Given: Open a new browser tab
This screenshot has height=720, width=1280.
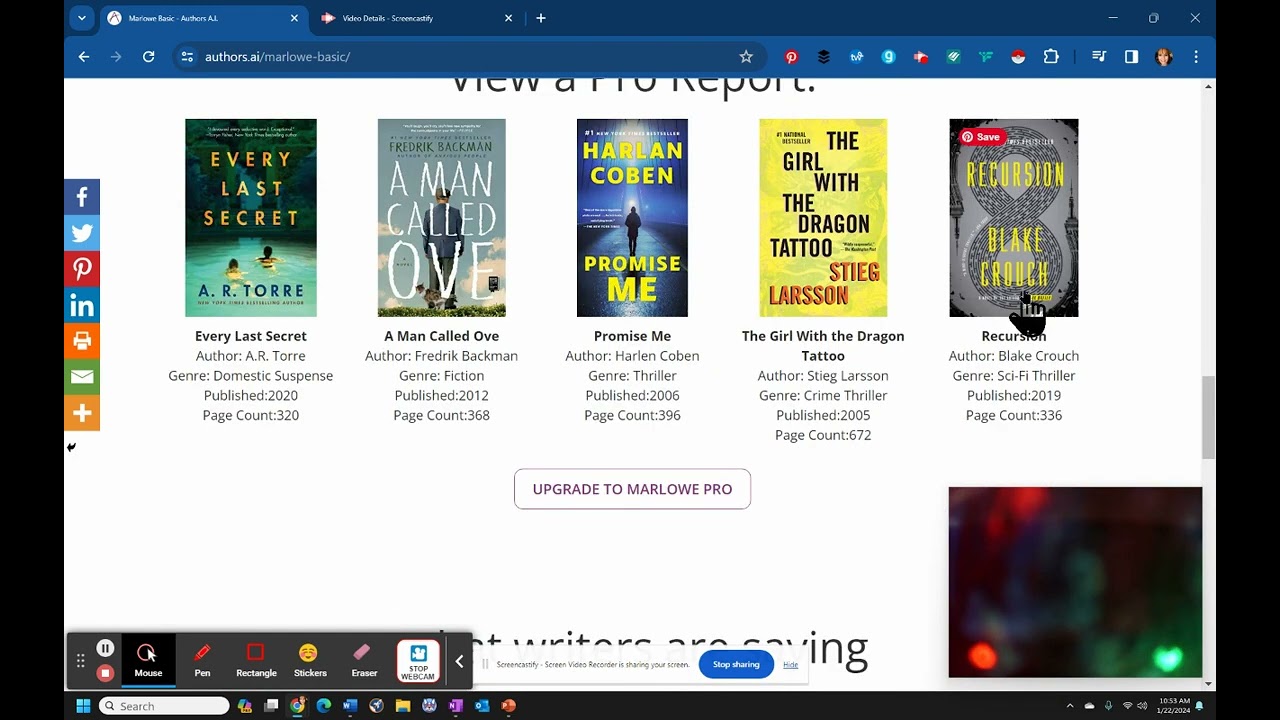Looking at the screenshot, I should click(541, 18).
